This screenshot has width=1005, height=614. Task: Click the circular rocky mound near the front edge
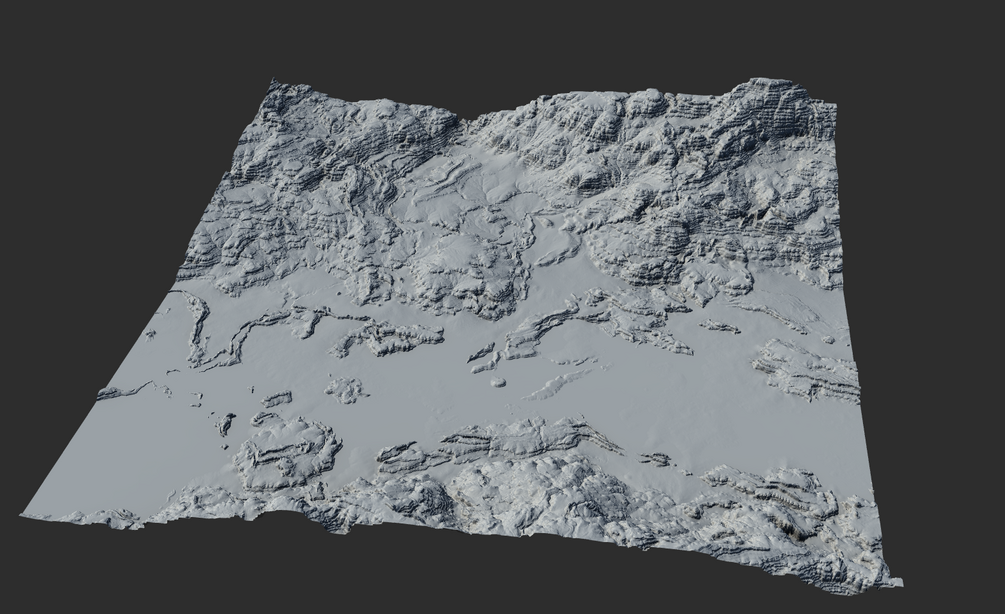pos(287,453)
